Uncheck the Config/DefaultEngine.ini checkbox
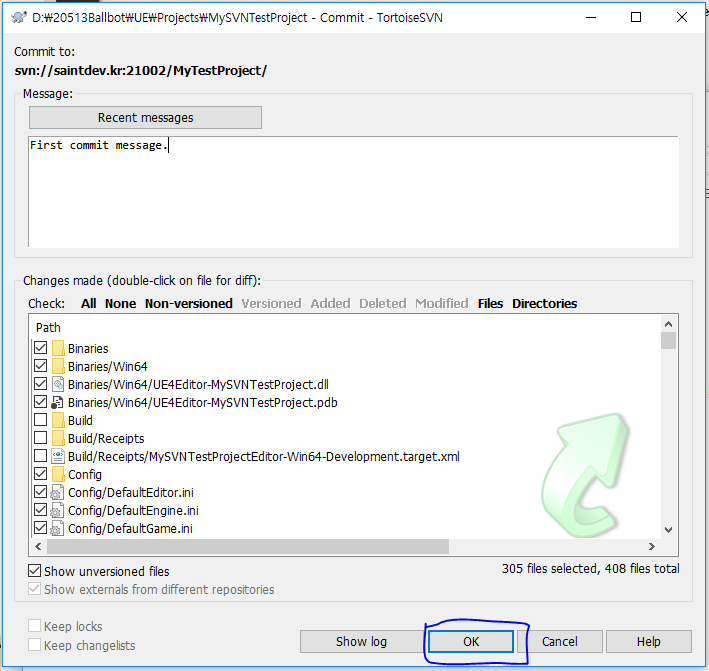Viewport: 709px width, 671px height. click(40, 510)
